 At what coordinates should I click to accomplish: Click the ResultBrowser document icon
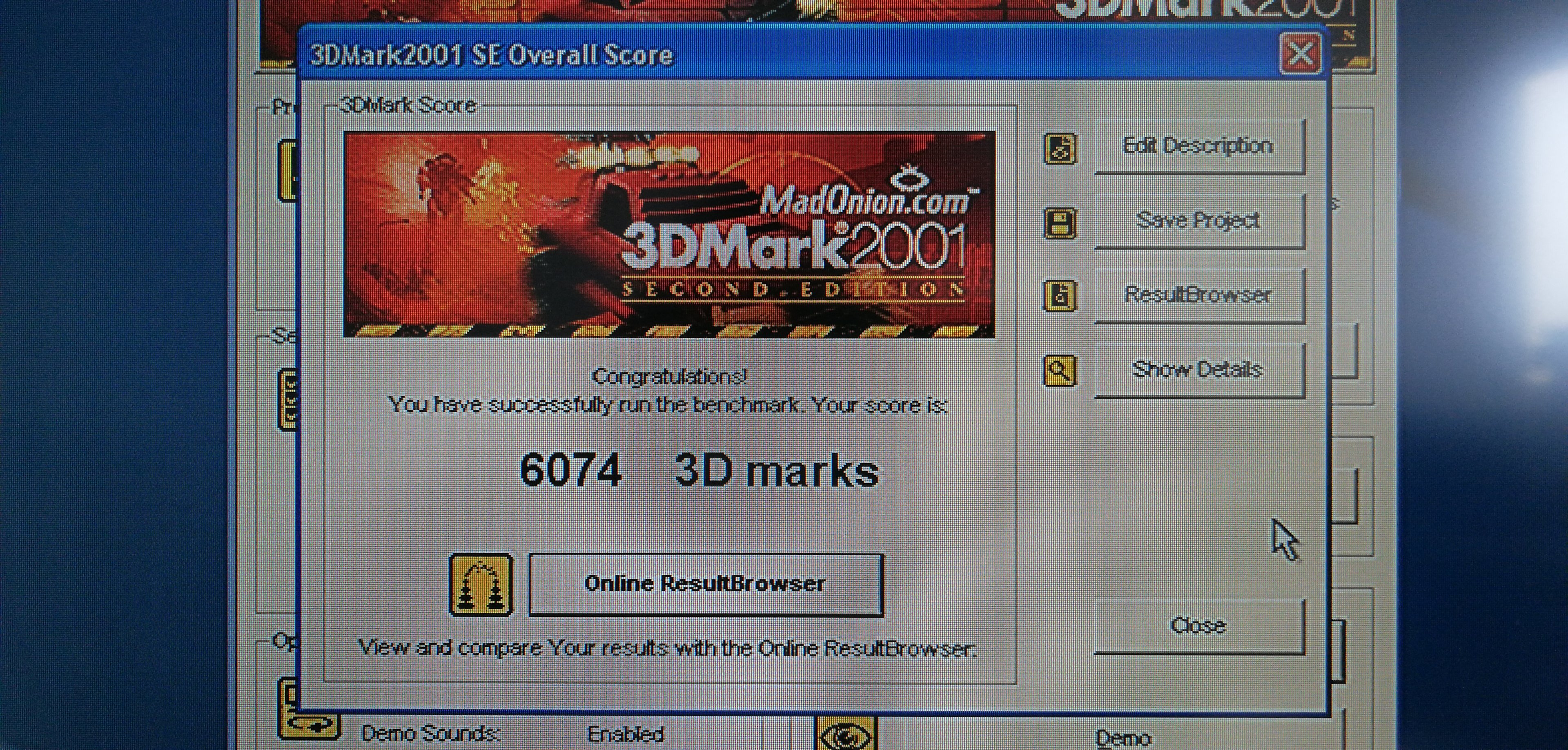[1060, 296]
